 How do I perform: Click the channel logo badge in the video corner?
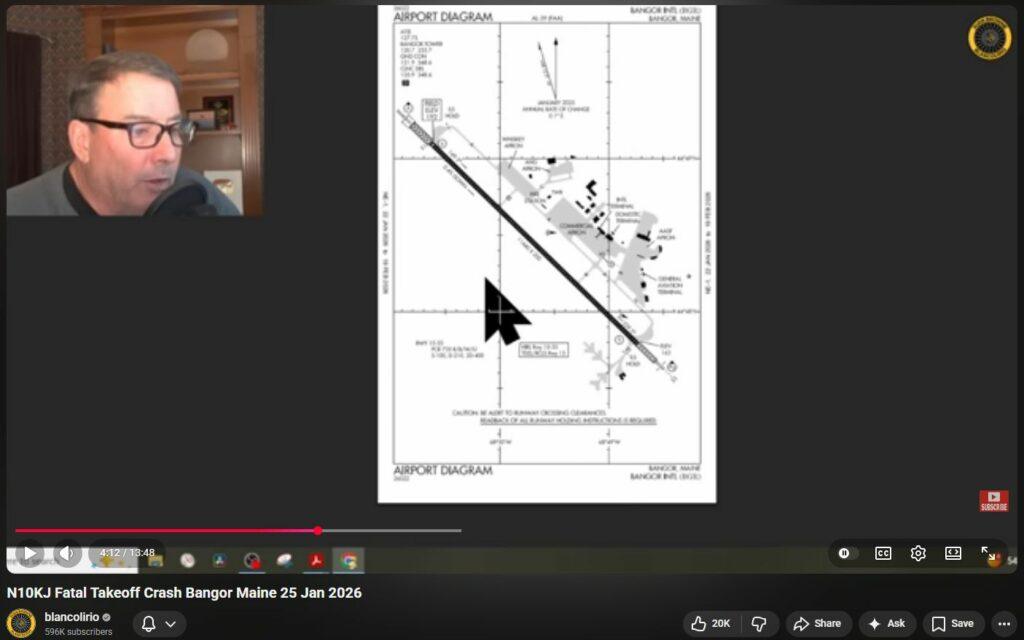pos(989,38)
